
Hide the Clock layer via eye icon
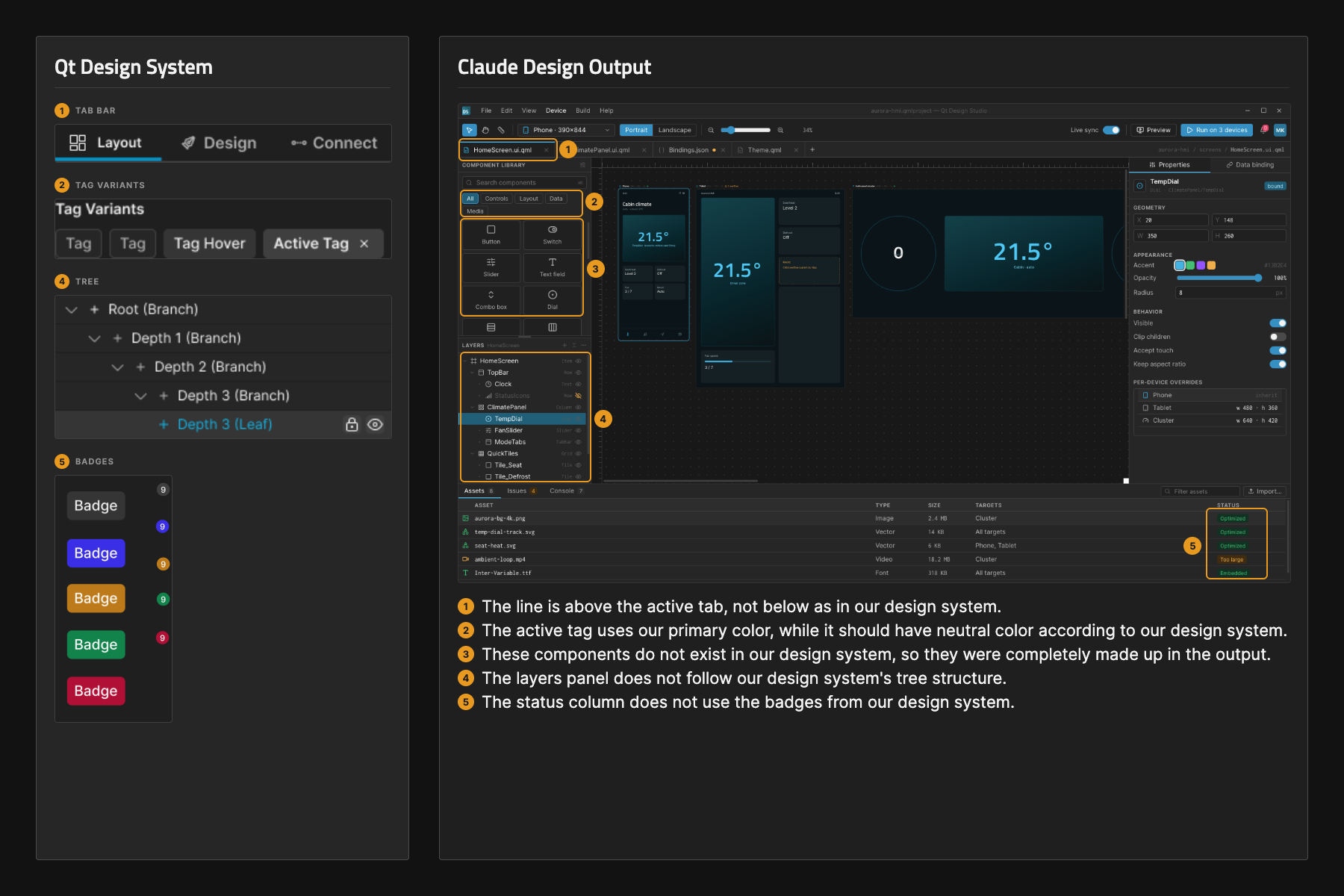(578, 384)
